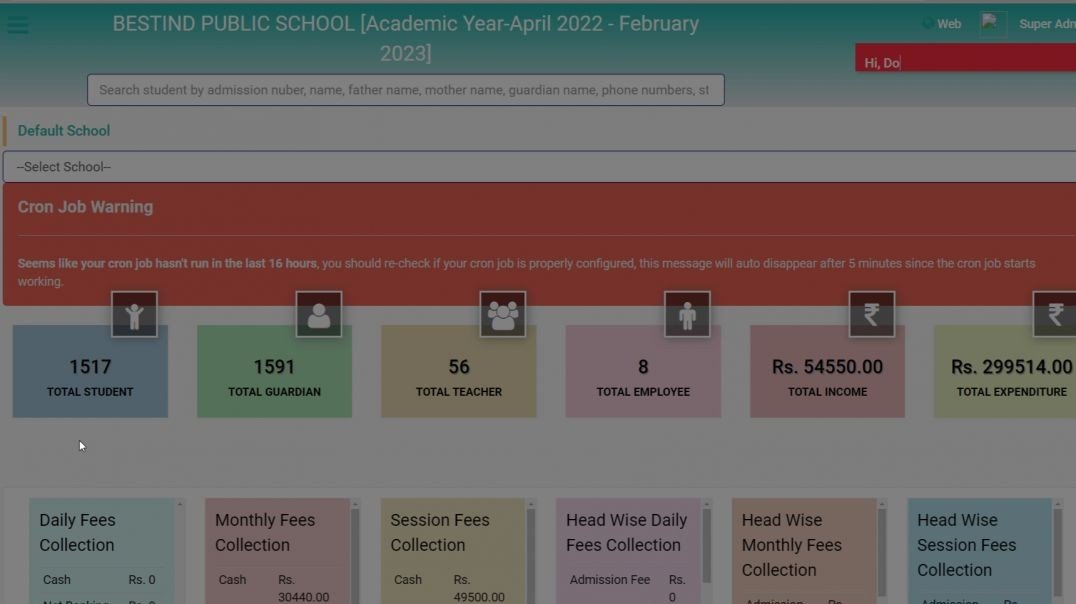Viewport: 1076px width, 604px height.
Task: Click the user profile picture
Action: click(992, 24)
